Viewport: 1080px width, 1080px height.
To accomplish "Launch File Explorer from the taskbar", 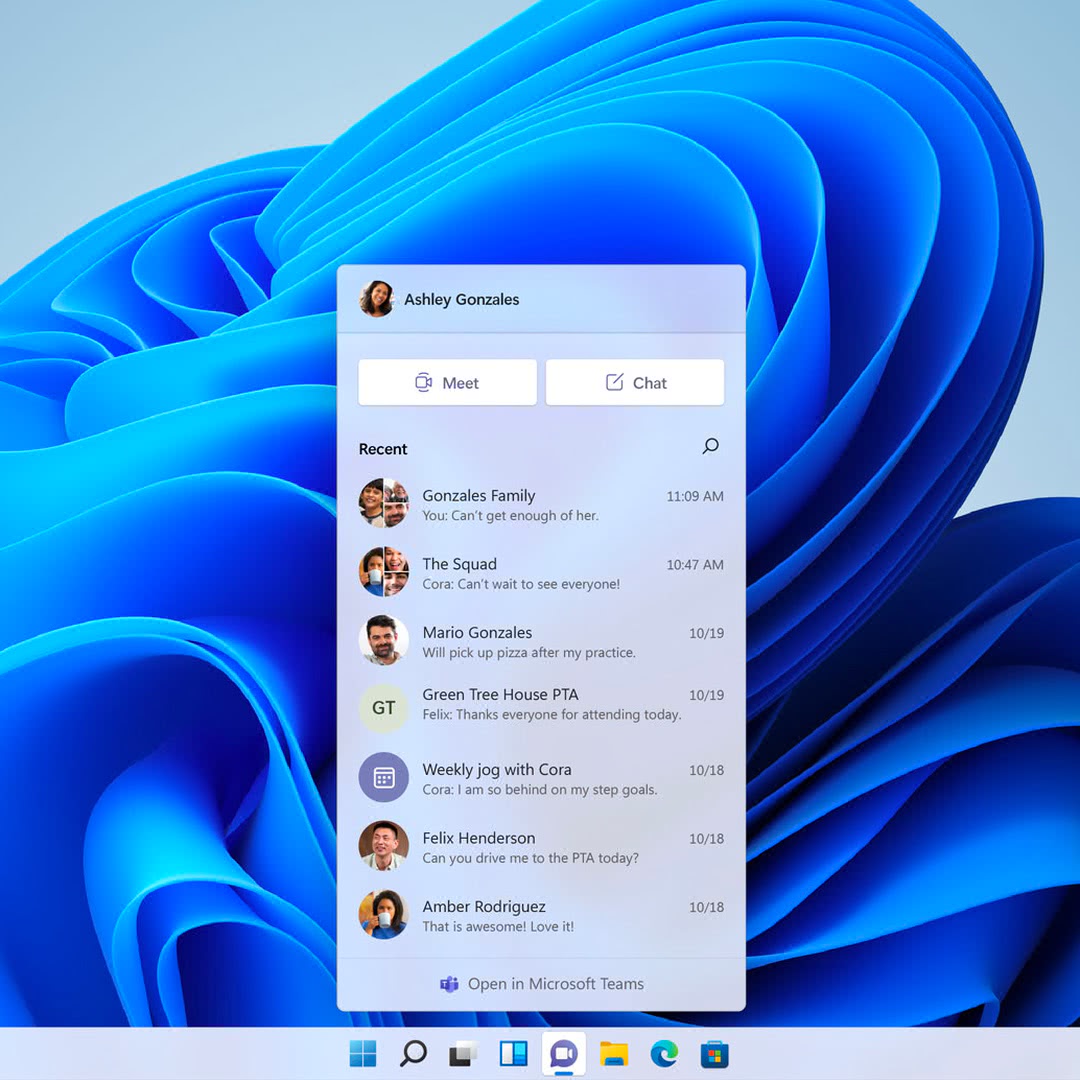I will point(614,1053).
